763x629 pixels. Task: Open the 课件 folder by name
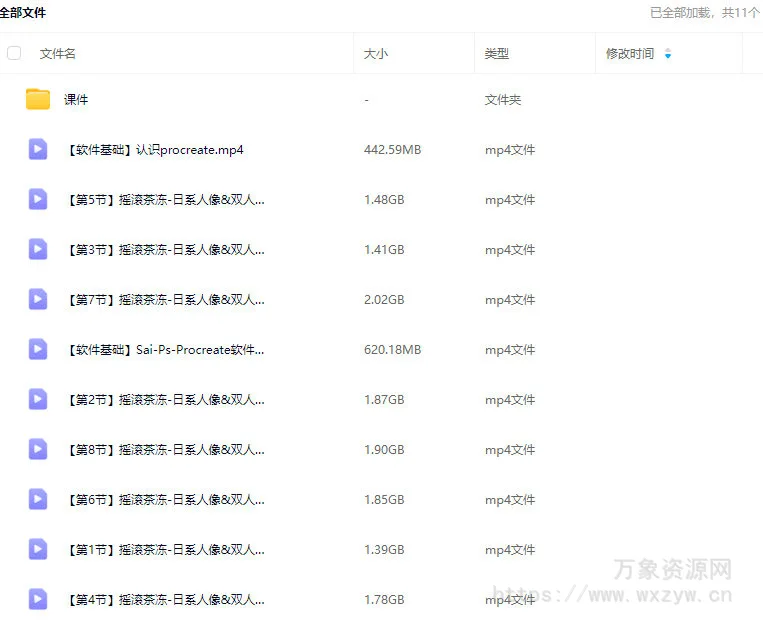click(x=76, y=100)
